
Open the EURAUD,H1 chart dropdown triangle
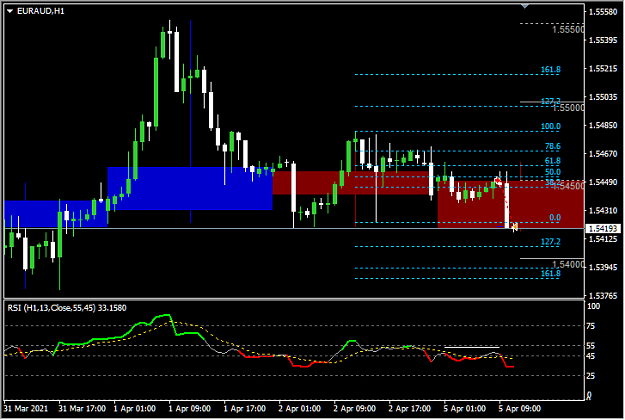pos(10,11)
